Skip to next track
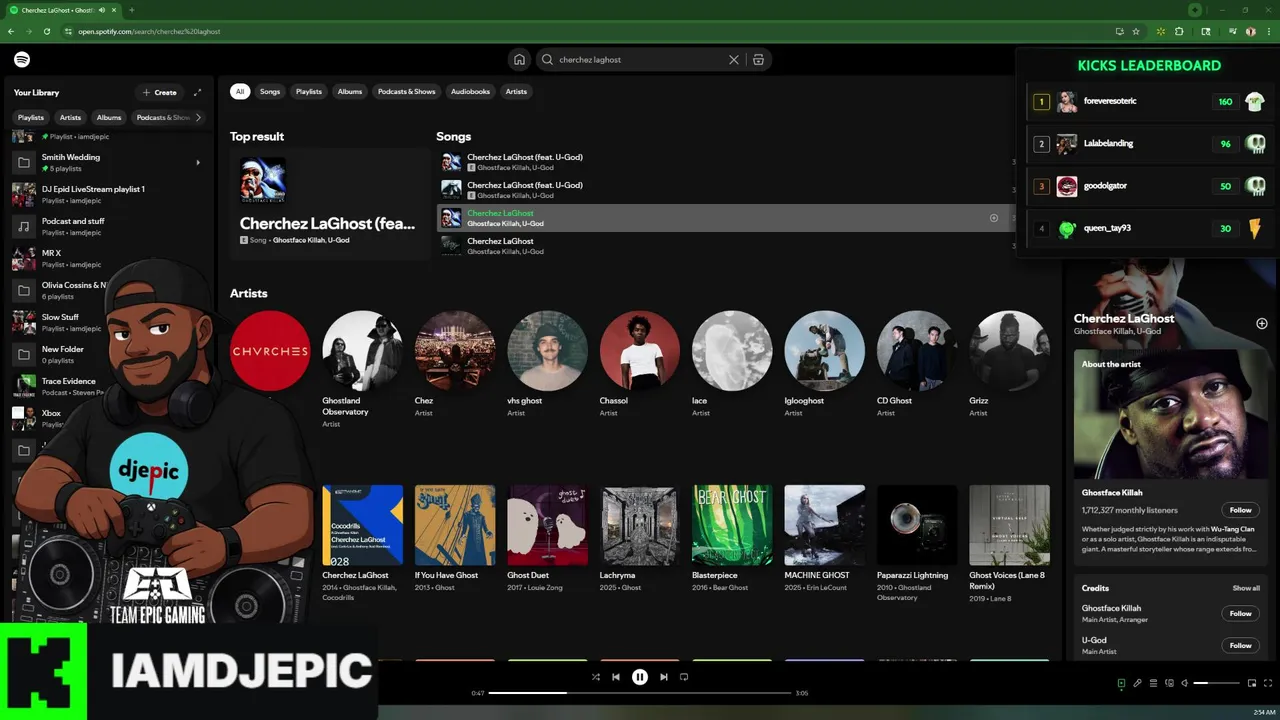Viewport: 1280px width, 720px height. 664,677
